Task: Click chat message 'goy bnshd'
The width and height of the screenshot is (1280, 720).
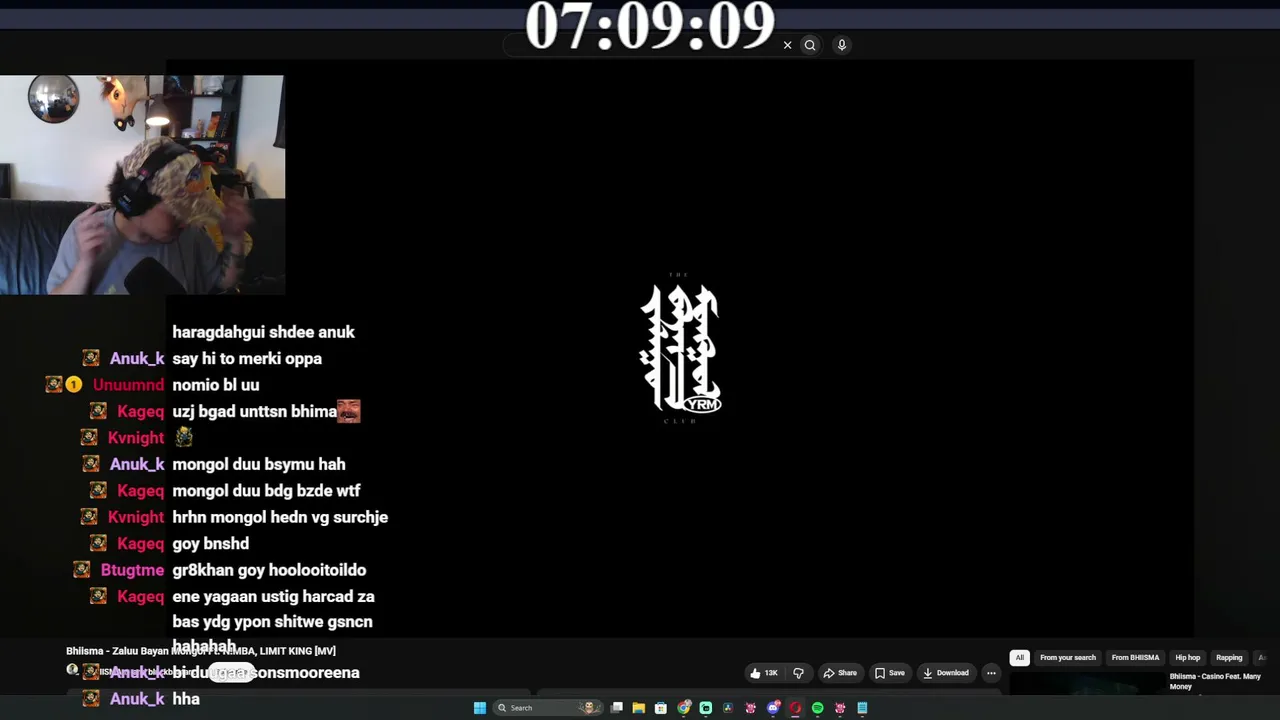Action: click(x=211, y=544)
